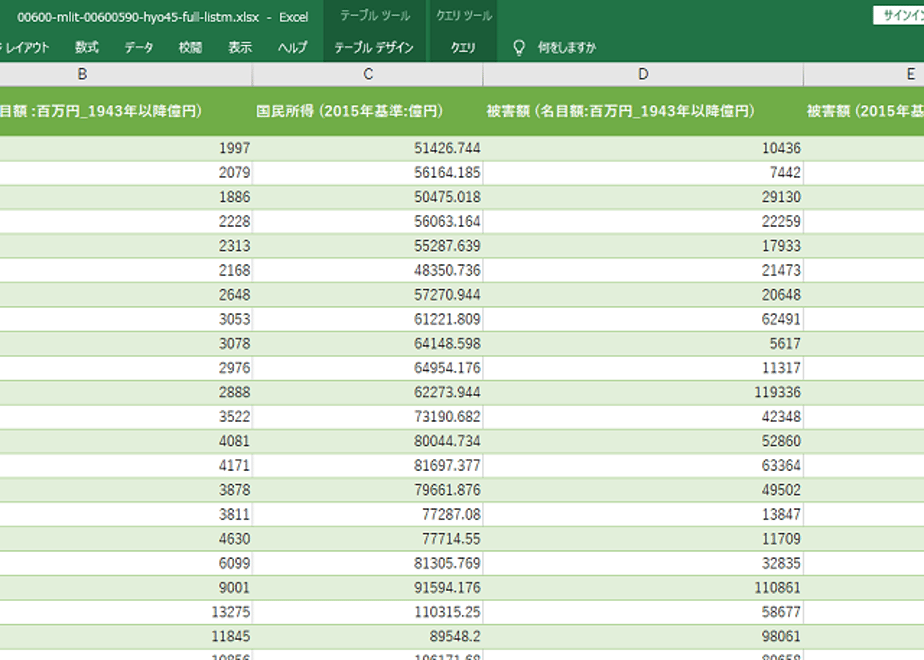Select cell with value 91594.176

point(368,588)
